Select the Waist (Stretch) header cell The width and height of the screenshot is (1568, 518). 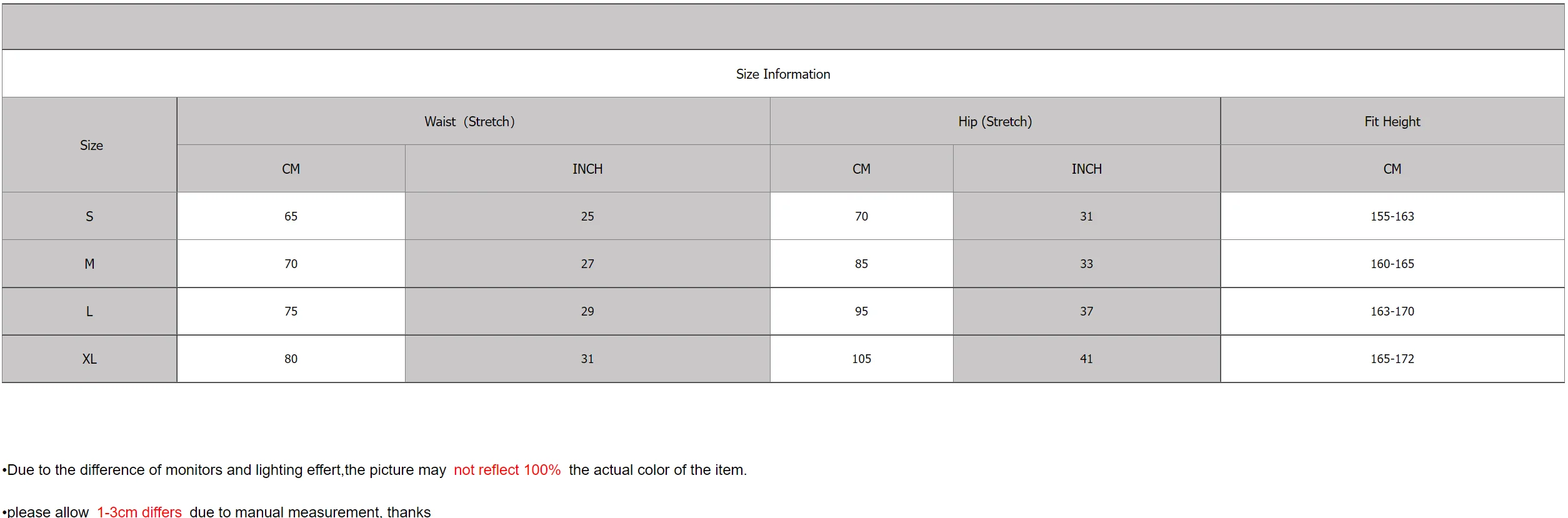(x=470, y=121)
